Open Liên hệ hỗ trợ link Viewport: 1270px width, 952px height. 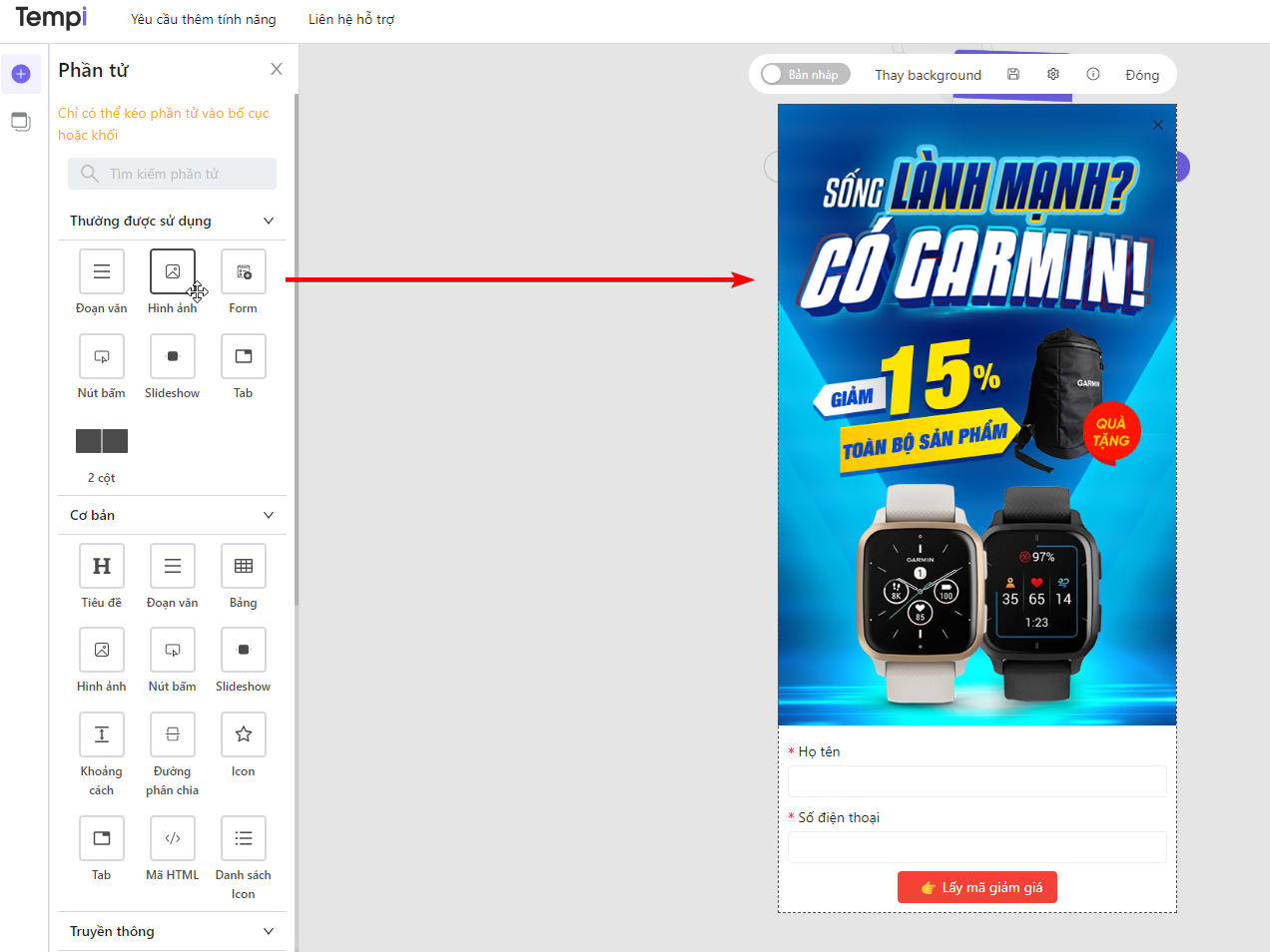(351, 19)
